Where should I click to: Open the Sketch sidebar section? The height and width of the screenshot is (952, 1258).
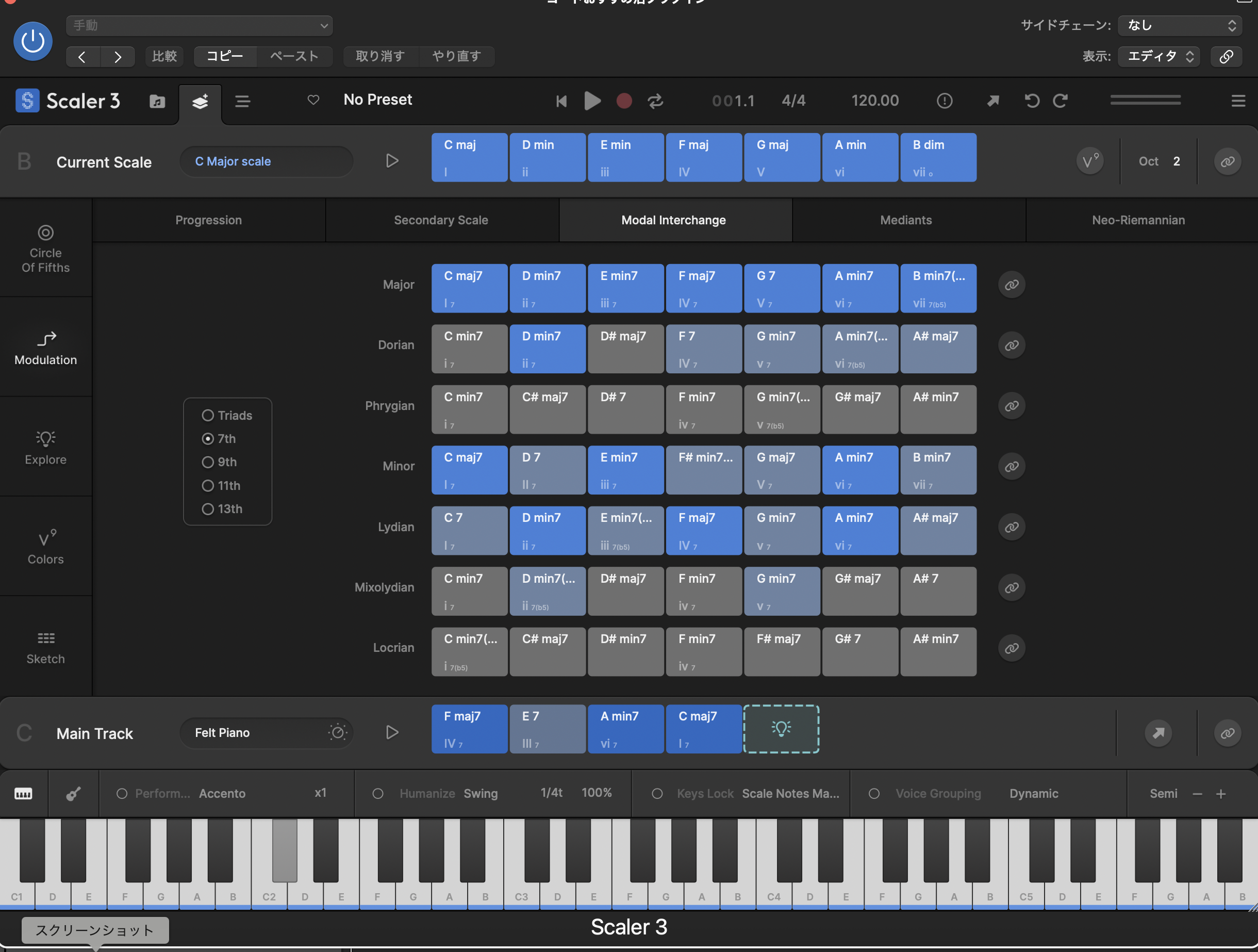pyautogui.click(x=45, y=648)
